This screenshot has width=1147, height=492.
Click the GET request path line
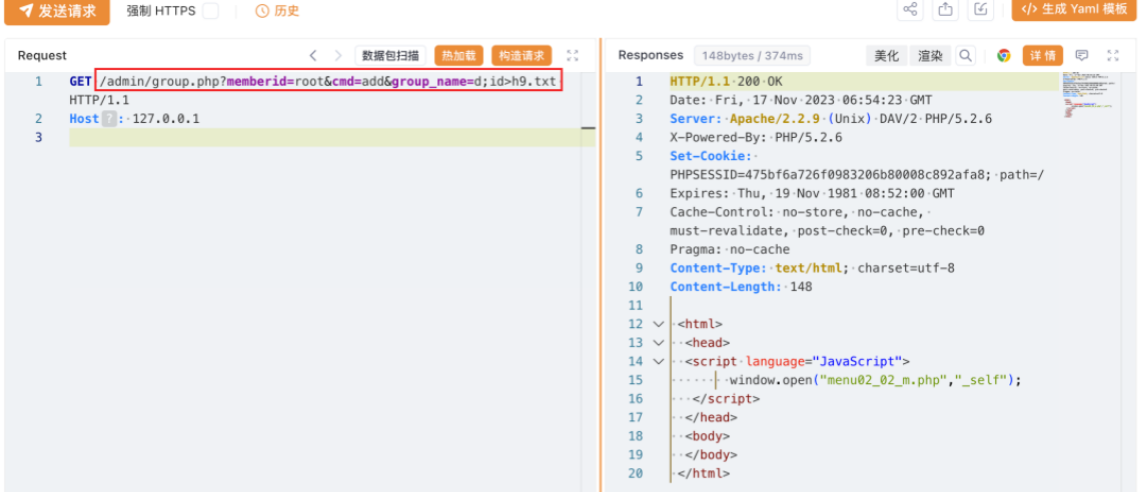click(329, 81)
